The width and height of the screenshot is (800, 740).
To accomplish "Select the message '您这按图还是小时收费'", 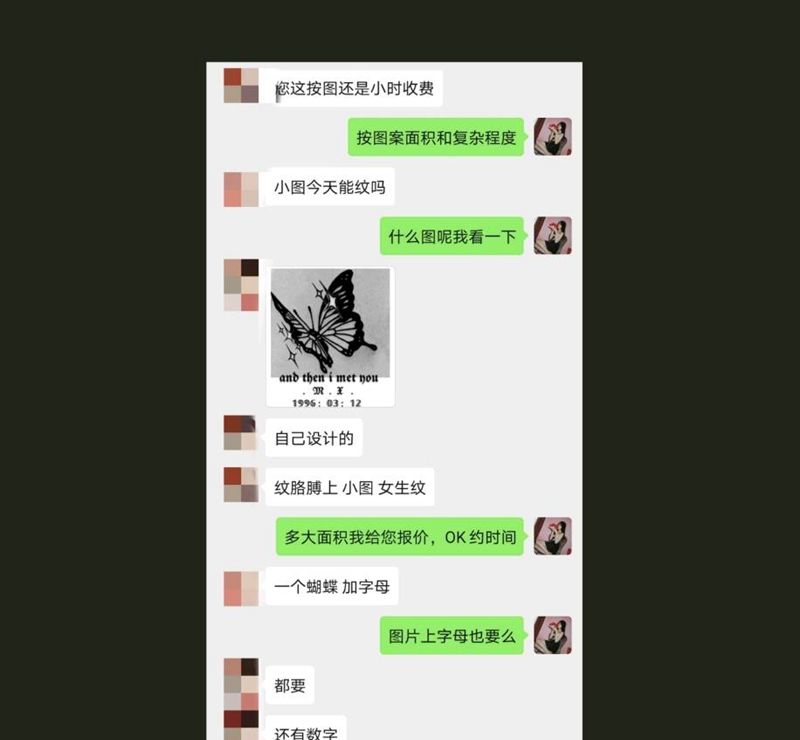I will (x=354, y=88).
